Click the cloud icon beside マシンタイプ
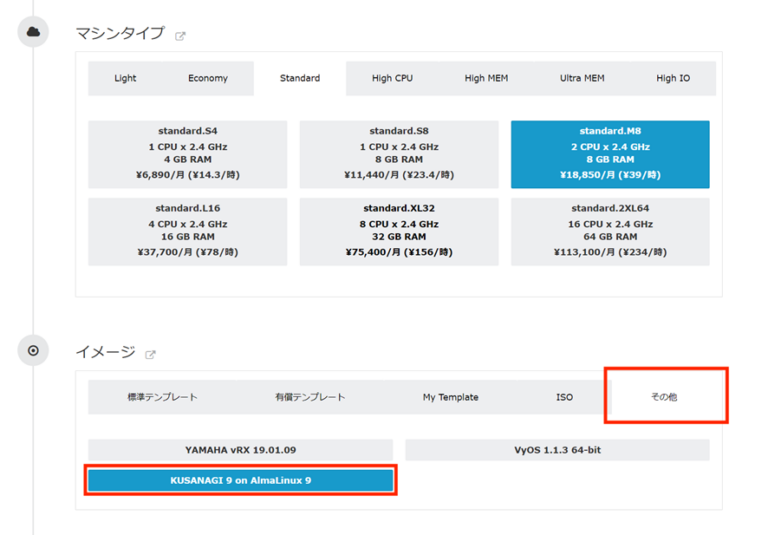Image resolution: width=768 pixels, height=535 pixels. (x=33, y=32)
